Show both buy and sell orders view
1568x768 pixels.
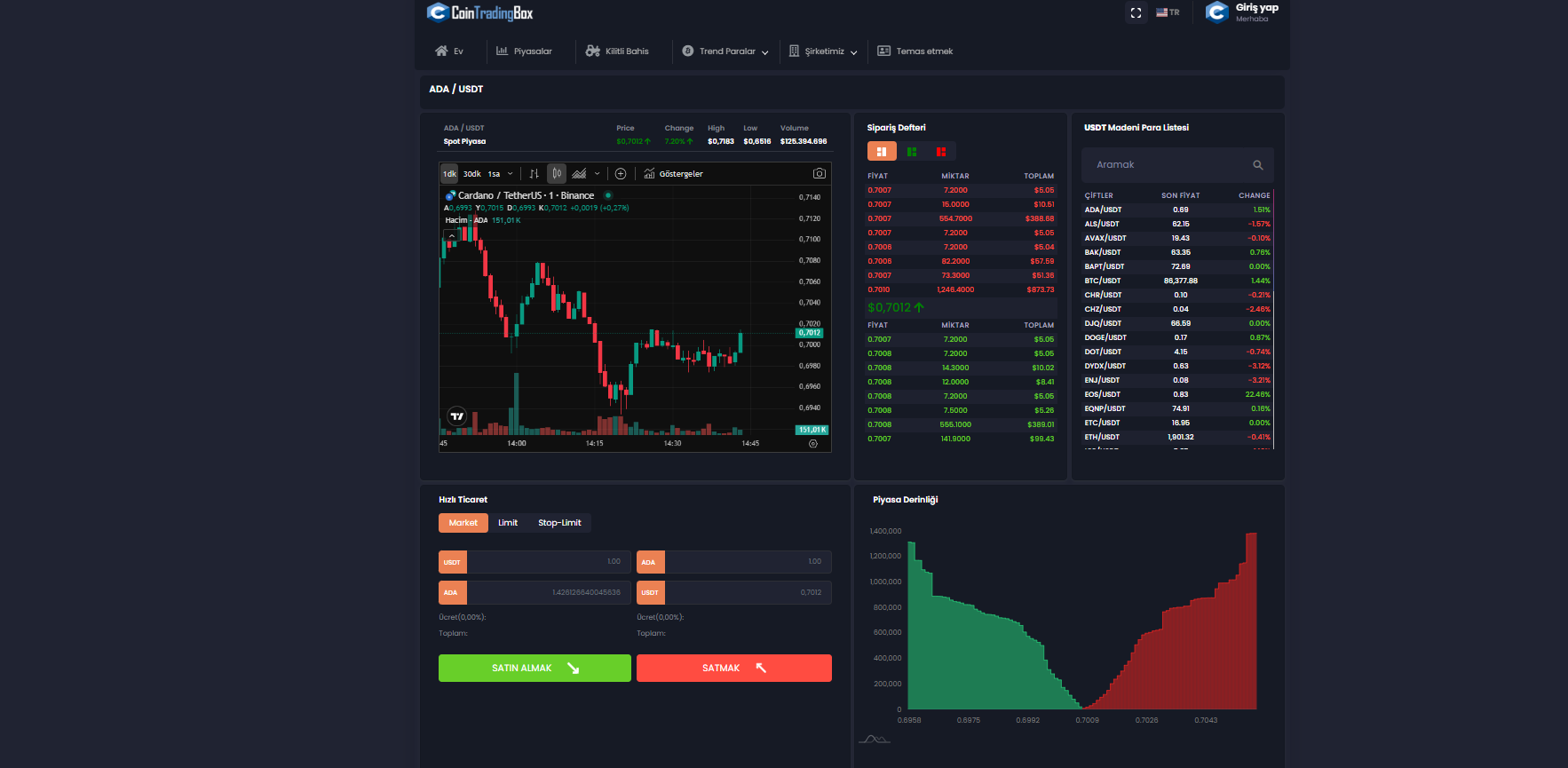[x=882, y=152]
